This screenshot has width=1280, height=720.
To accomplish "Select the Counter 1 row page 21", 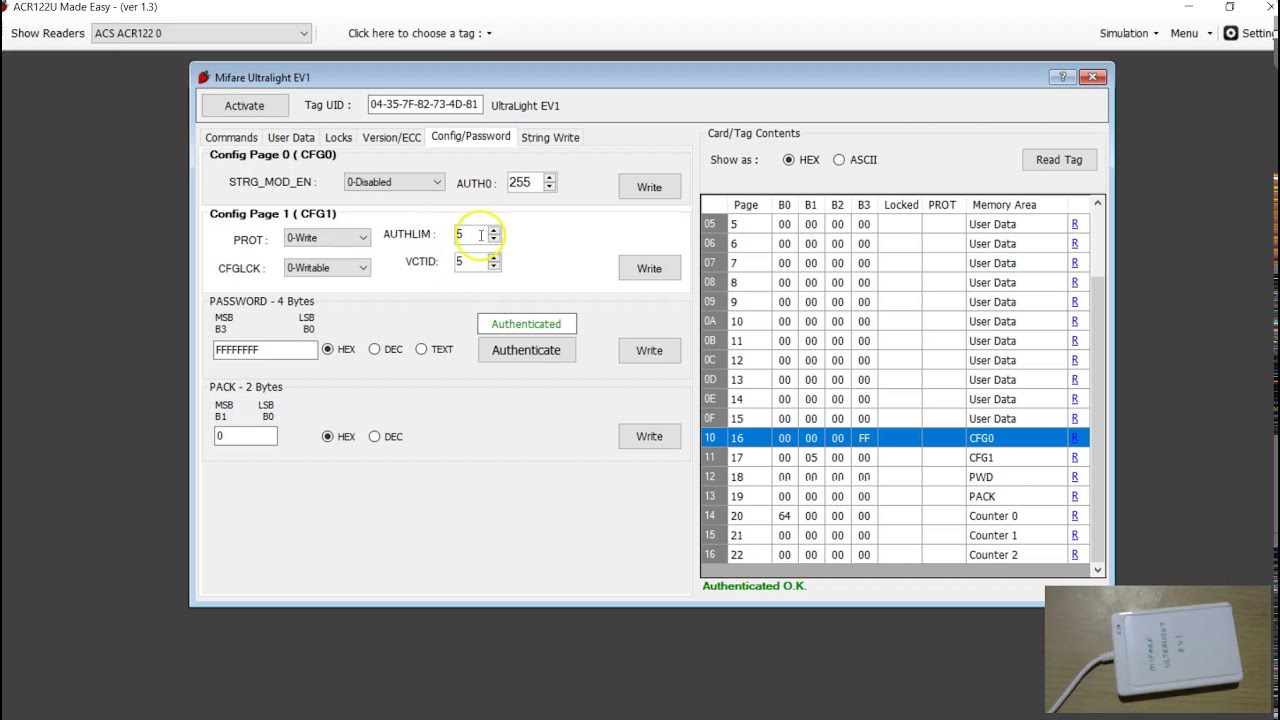I will [895, 535].
